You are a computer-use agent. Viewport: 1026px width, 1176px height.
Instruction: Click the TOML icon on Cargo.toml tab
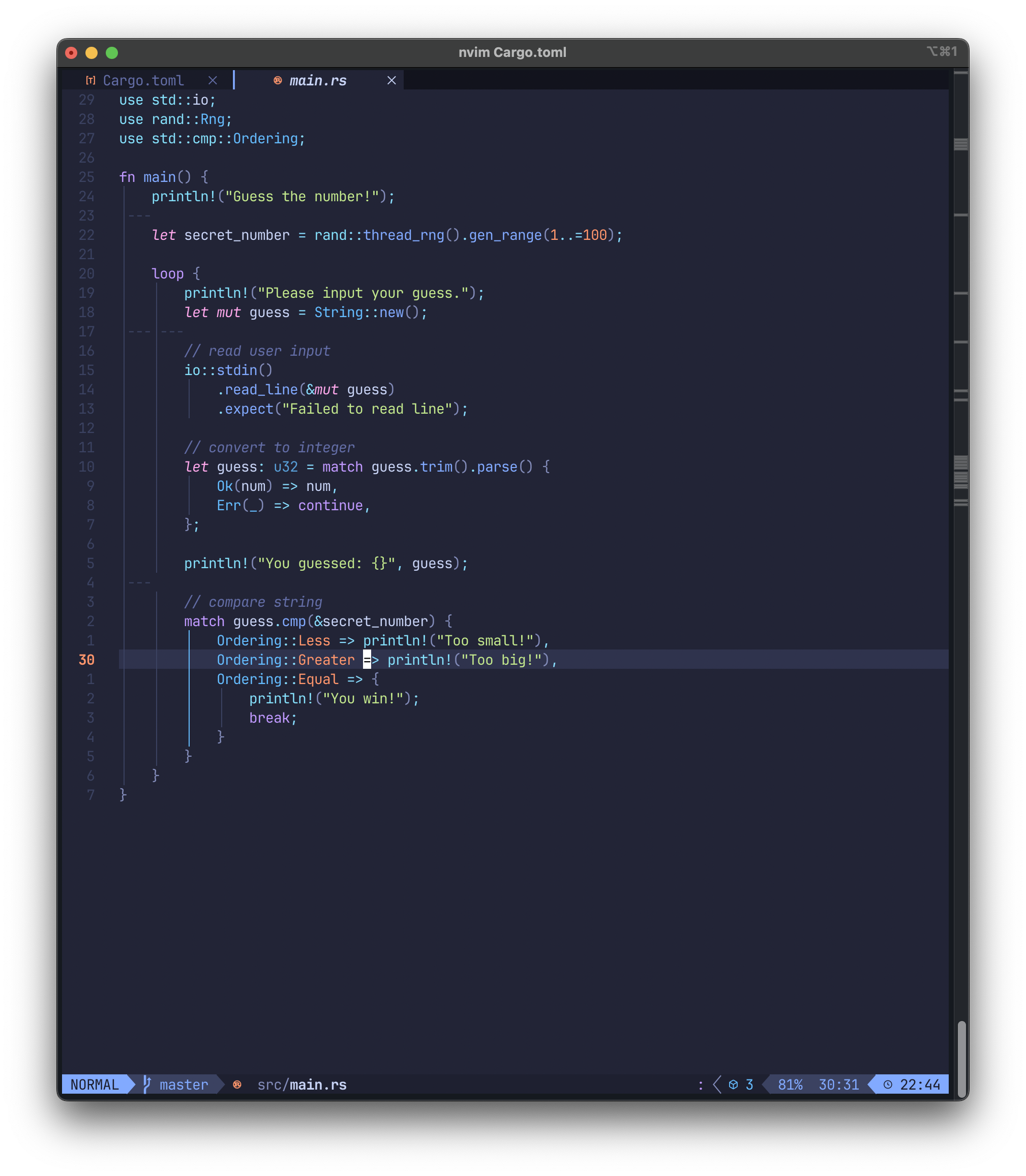90,81
